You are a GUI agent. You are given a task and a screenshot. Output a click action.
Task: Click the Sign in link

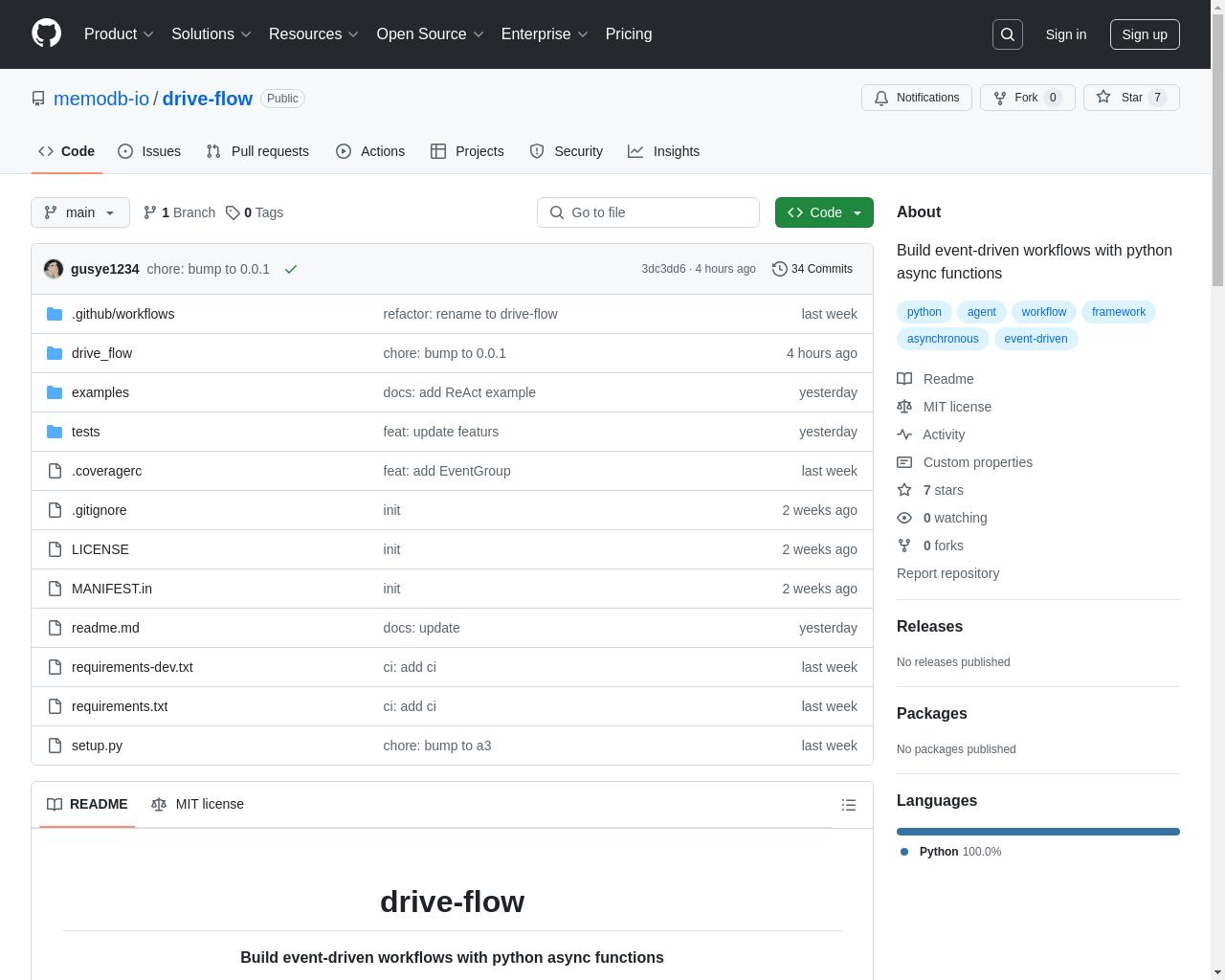(x=1066, y=34)
